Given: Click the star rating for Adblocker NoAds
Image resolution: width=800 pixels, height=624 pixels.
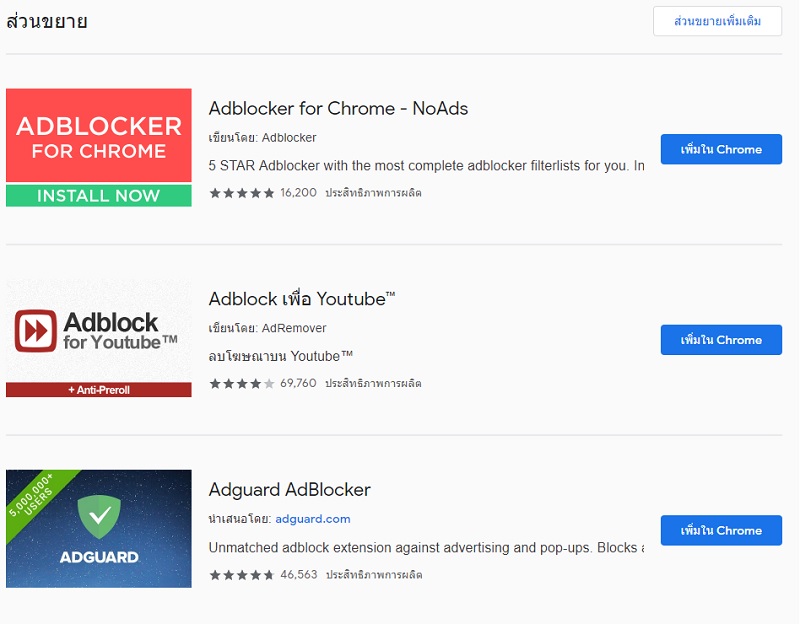Looking at the screenshot, I should point(241,193).
